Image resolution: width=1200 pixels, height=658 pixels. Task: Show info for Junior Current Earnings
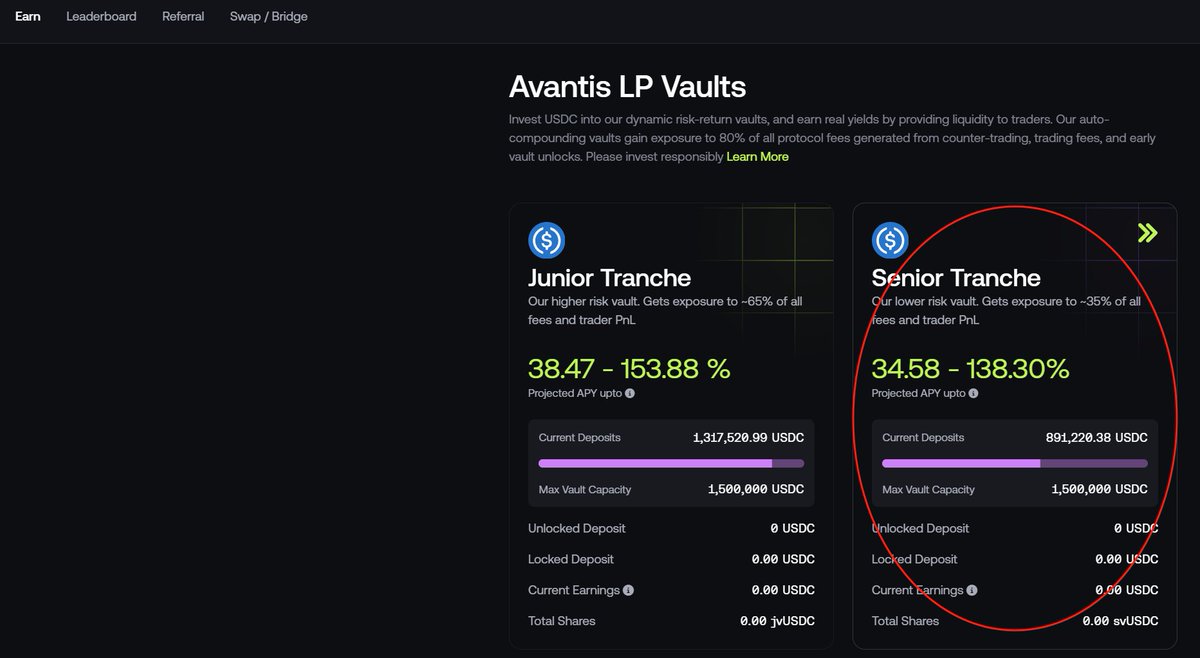tap(628, 590)
